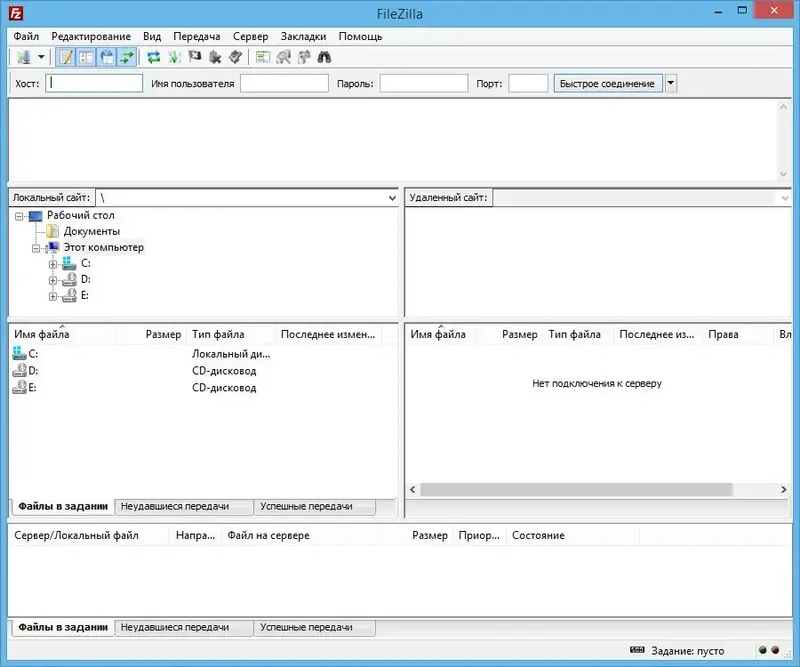Click the Хост input field
Viewport: 800px width, 667px height.
[x=94, y=83]
